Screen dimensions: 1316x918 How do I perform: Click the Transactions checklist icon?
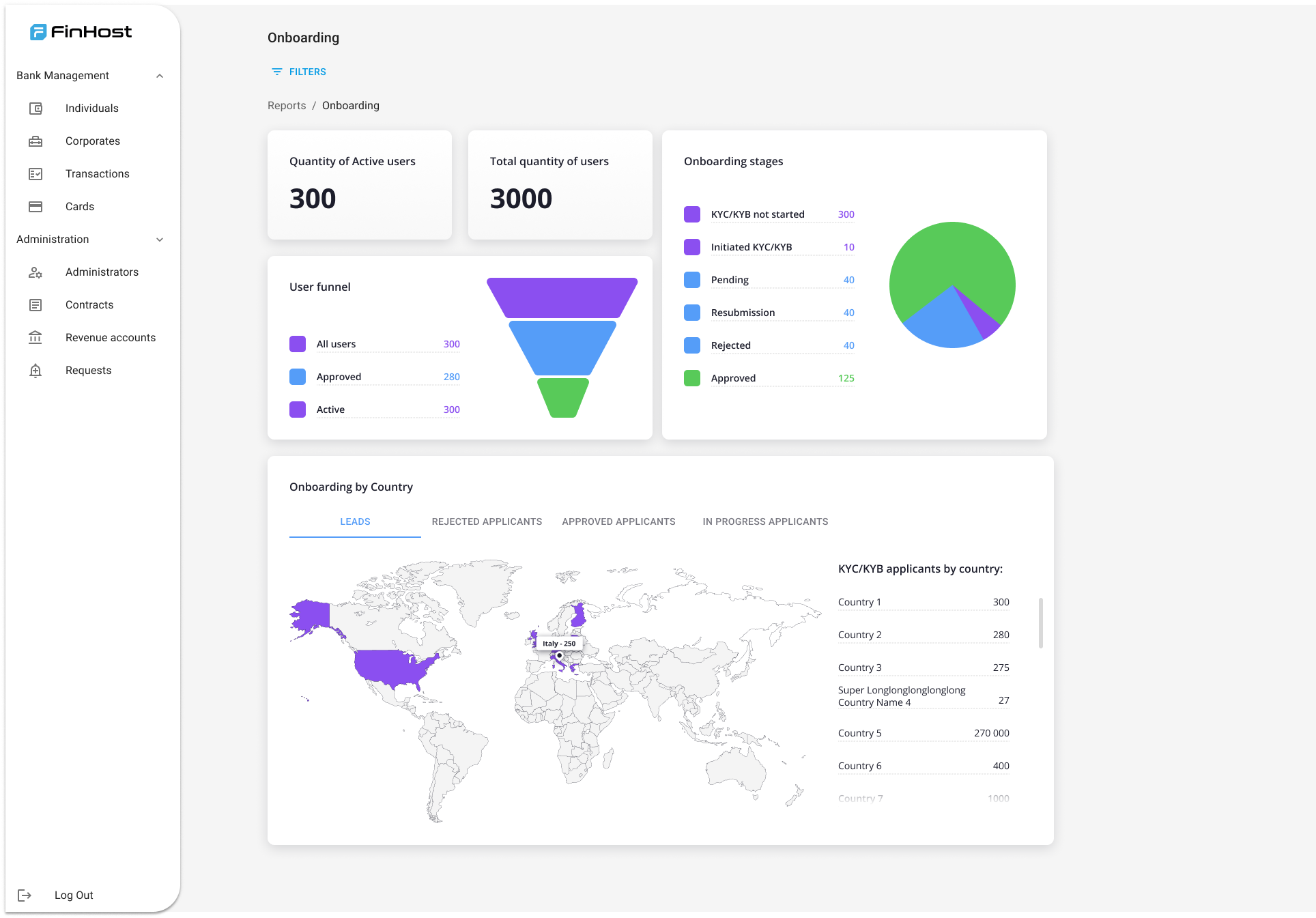coord(35,174)
